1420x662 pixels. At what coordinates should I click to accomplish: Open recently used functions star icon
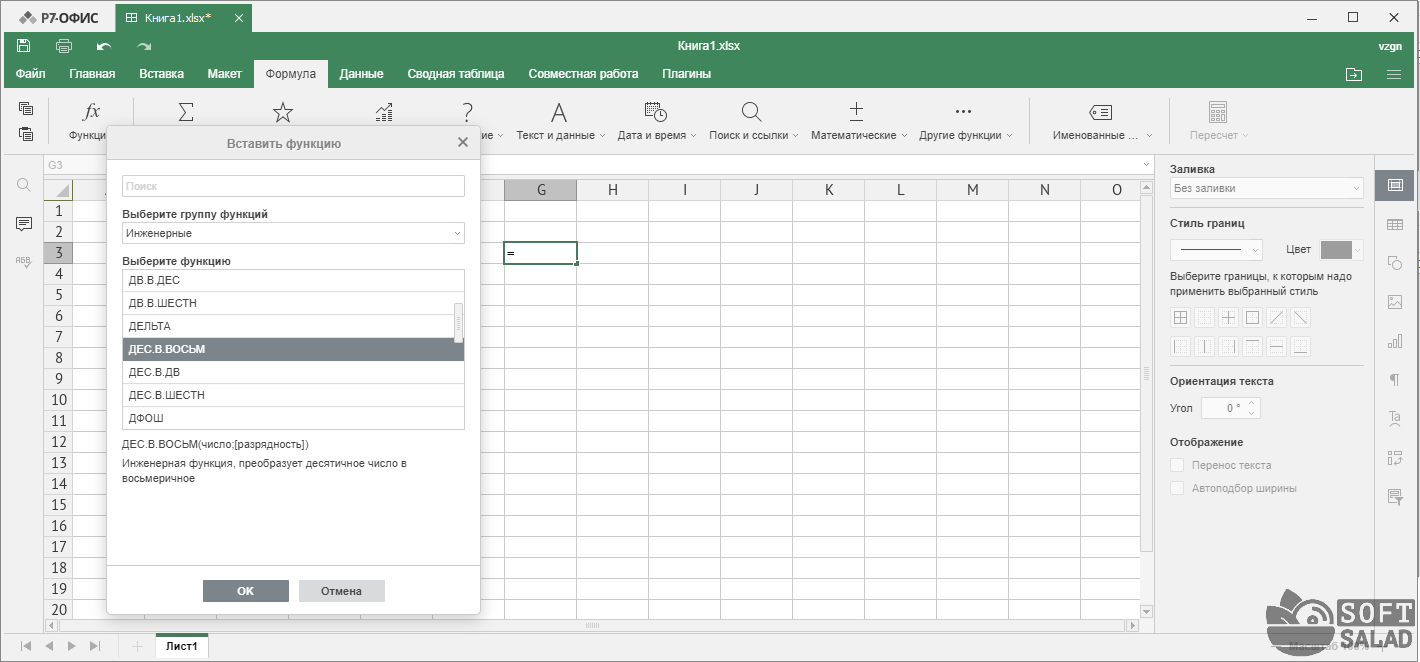point(283,112)
